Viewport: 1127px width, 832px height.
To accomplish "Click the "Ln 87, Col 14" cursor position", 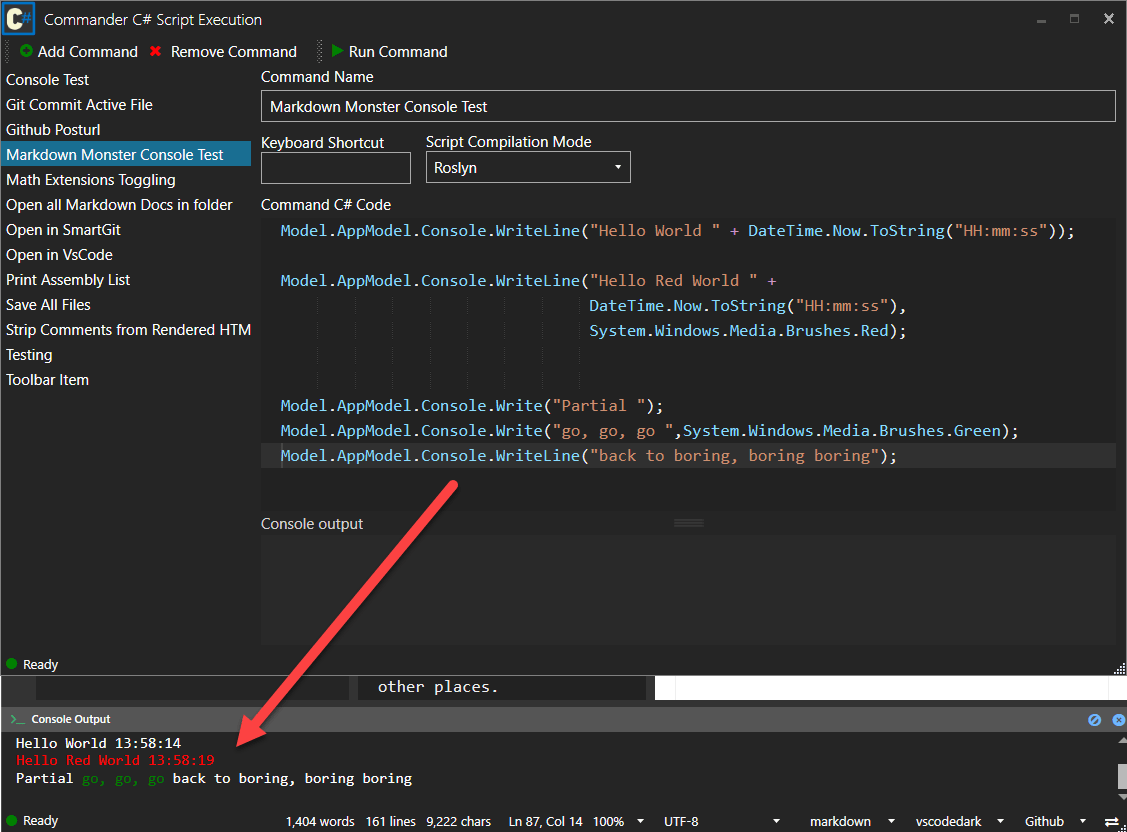I will point(546,821).
